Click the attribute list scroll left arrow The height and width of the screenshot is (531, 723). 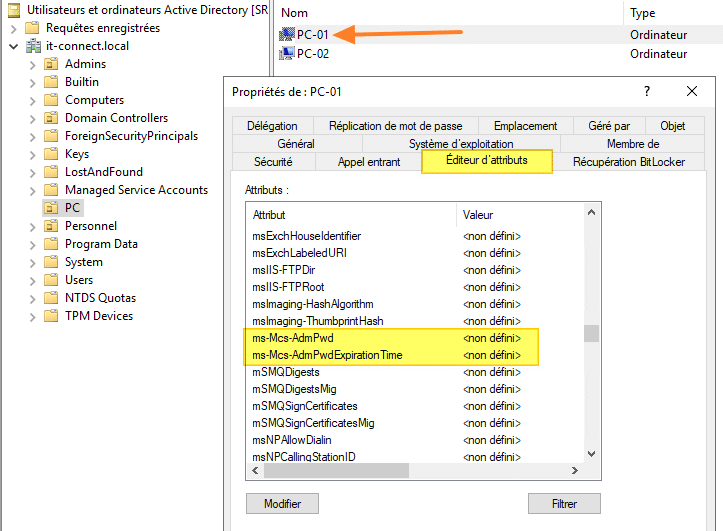pyautogui.click(x=255, y=471)
